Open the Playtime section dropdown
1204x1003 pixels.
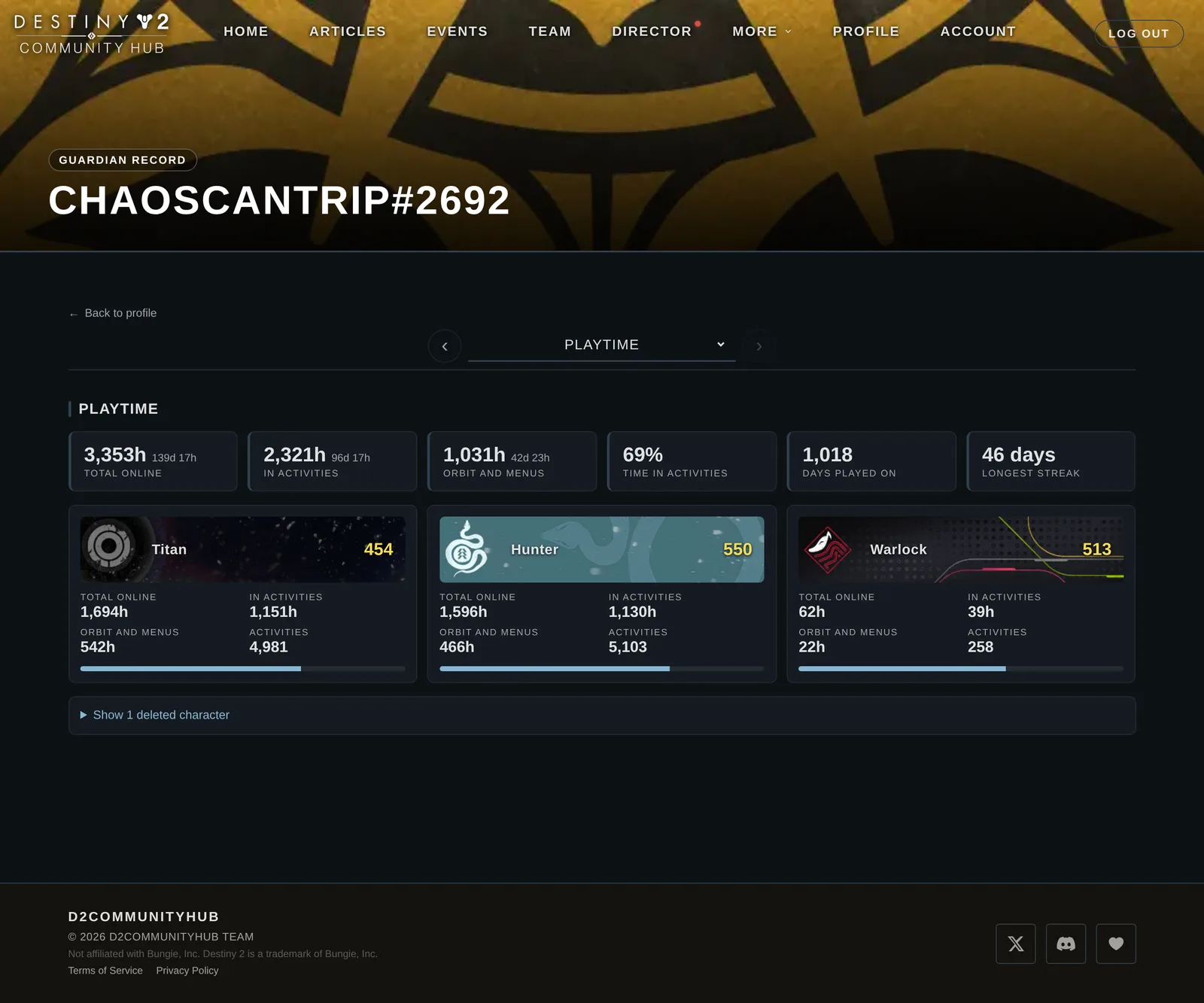click(602, 345)
